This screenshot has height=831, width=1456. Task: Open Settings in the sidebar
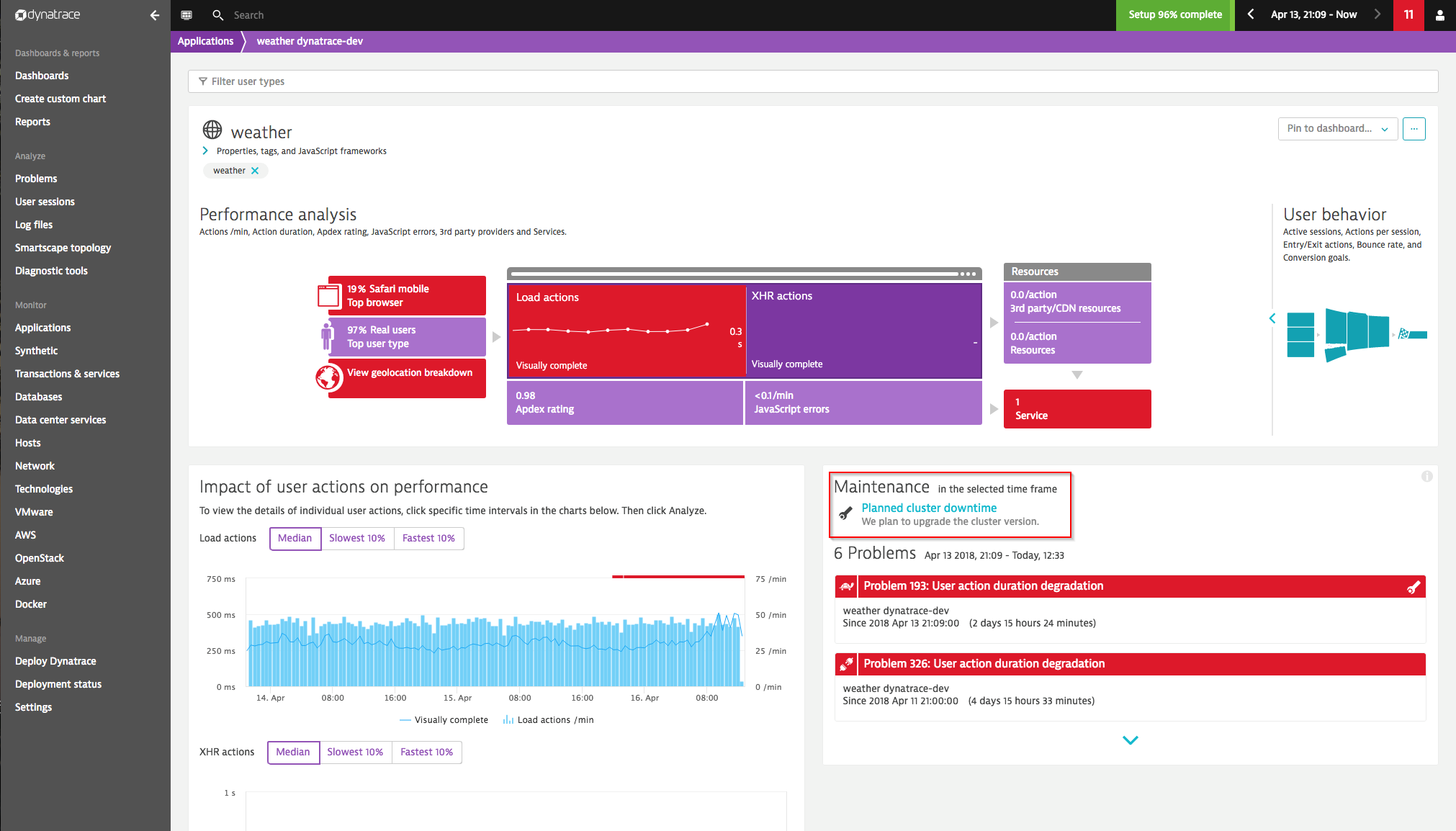tap(33, 707)
